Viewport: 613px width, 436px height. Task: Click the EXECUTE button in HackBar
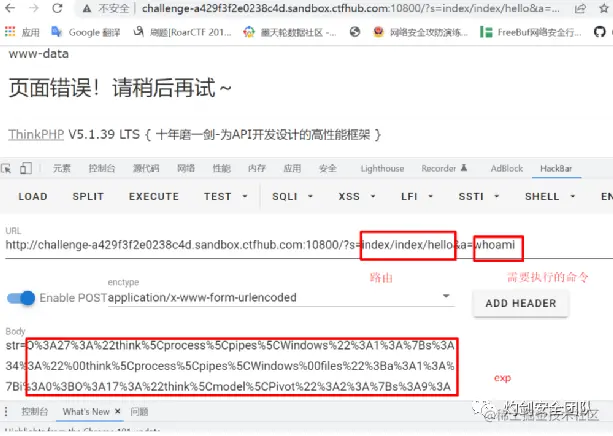tap(154, 196)
